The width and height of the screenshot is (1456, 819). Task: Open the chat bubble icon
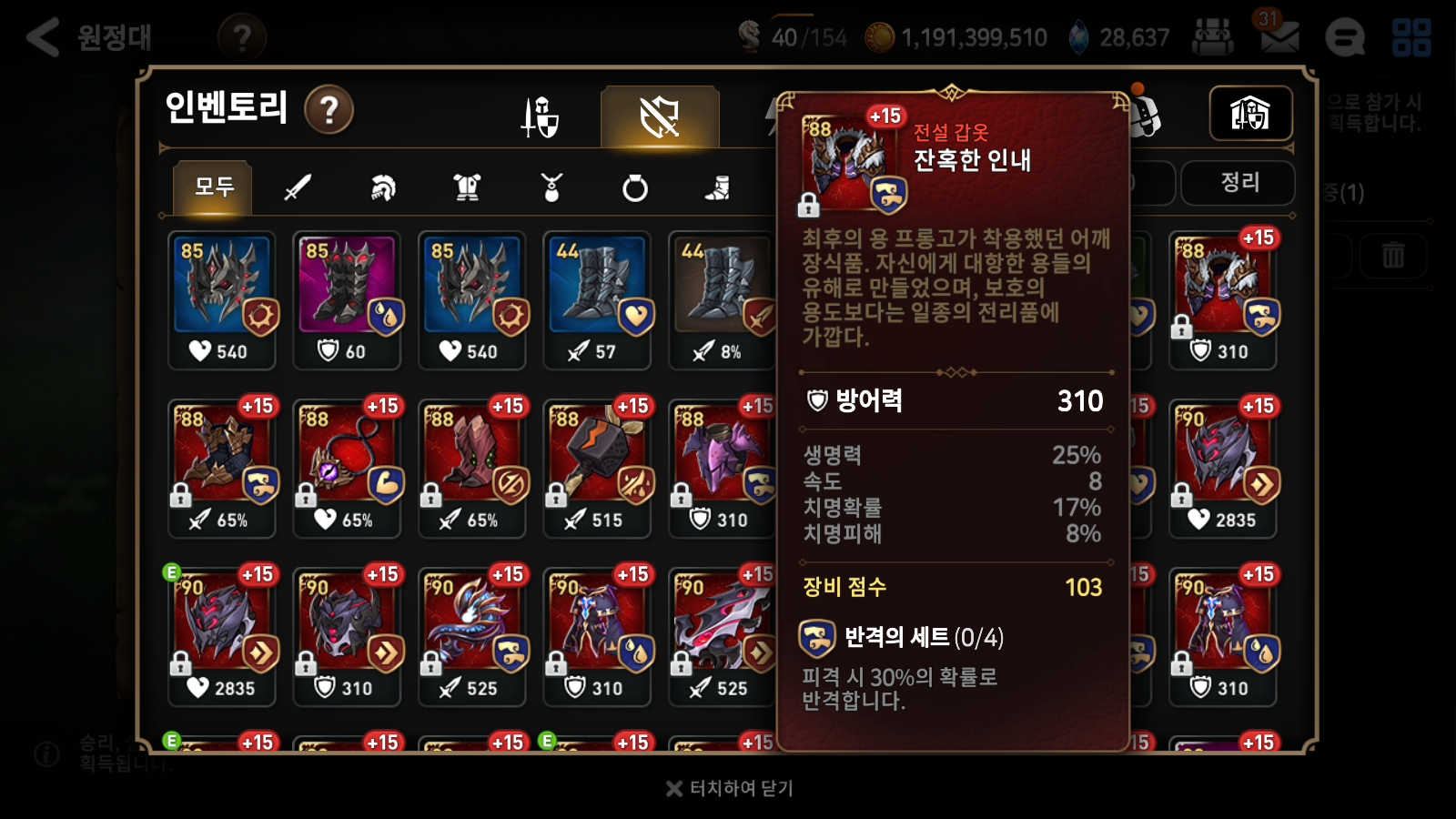coord(1344,38)
